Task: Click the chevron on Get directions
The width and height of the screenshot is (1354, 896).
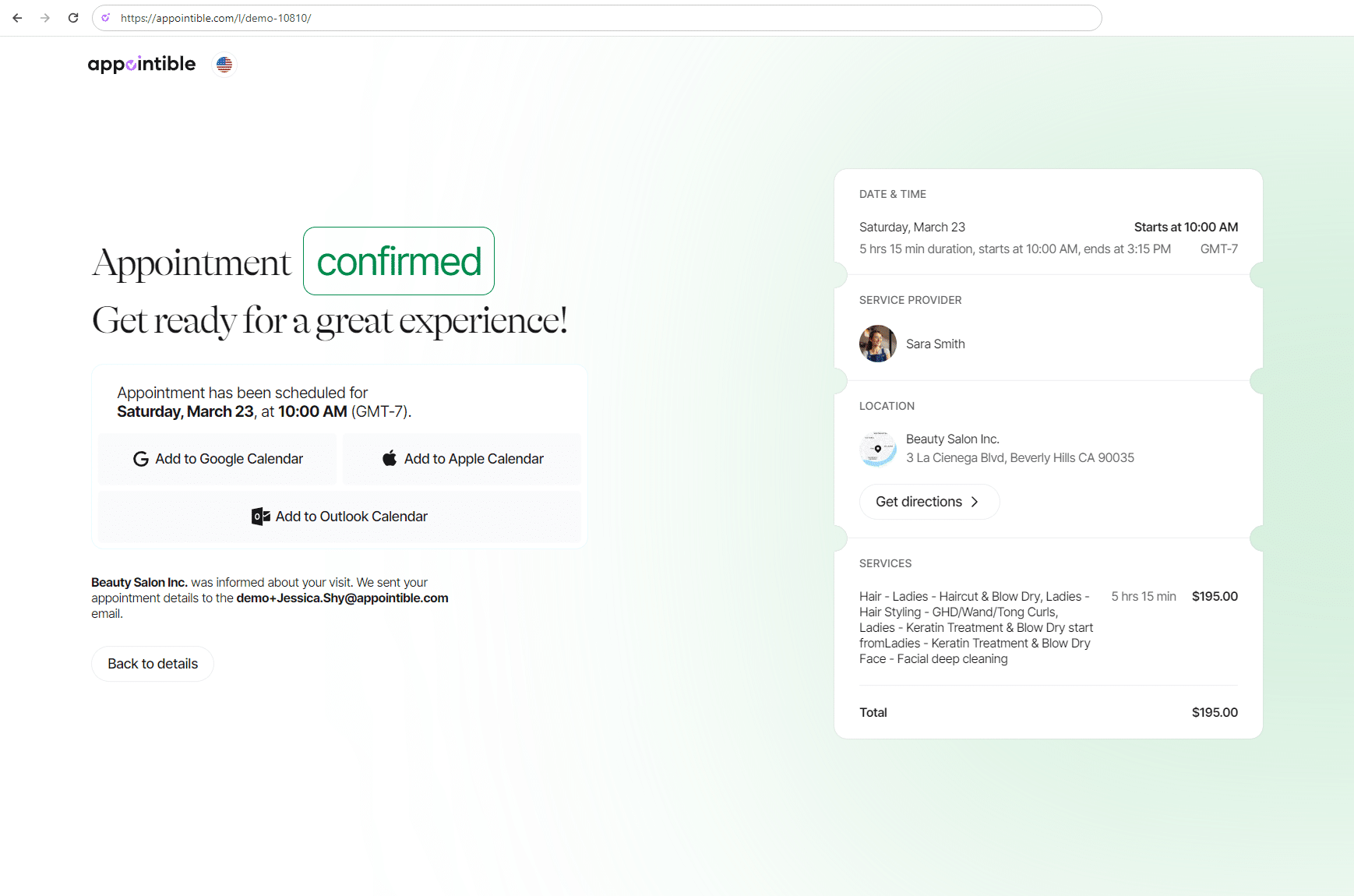Action: [x=976, y=502]
